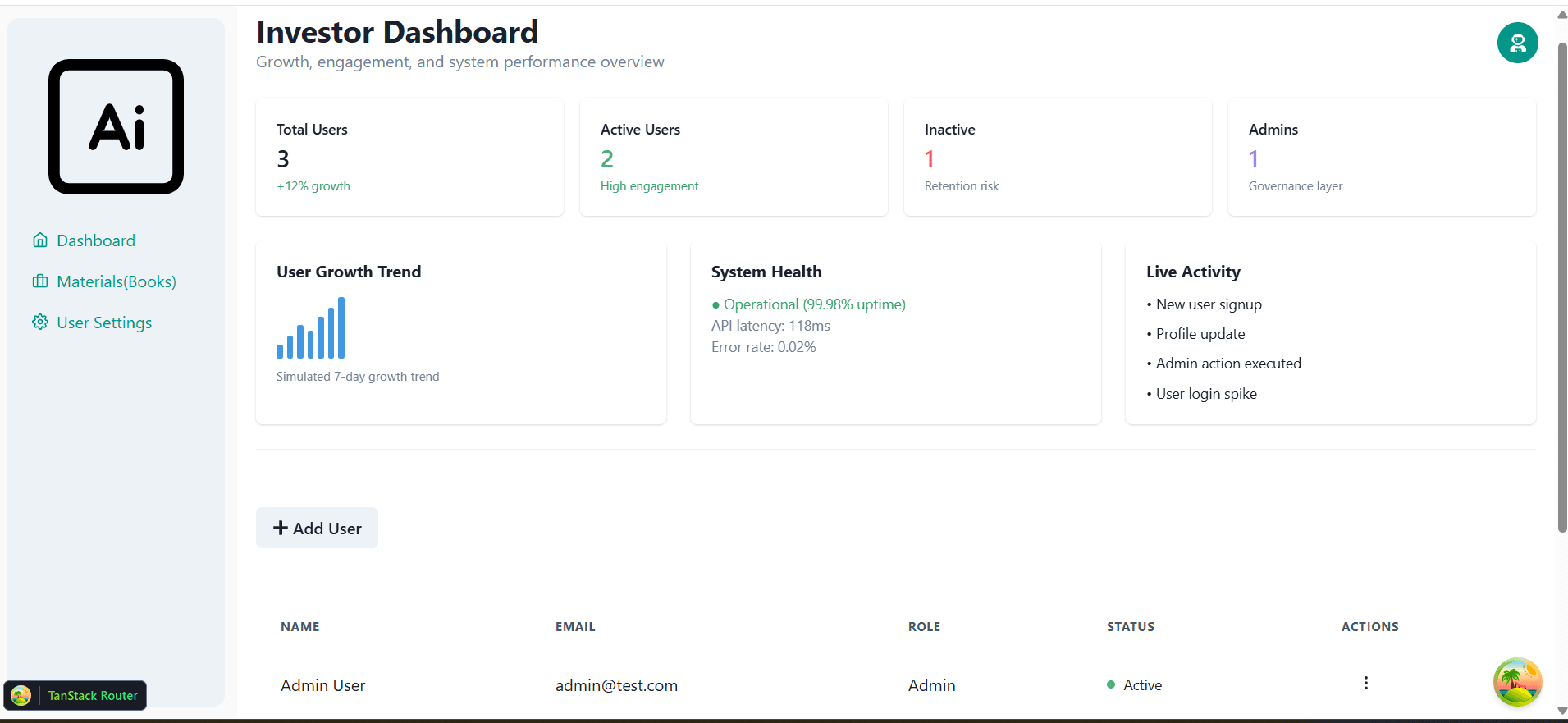Click the User Growth Trend bar chart
Viewport: 1568px width, 723px height.
point(310,327)
